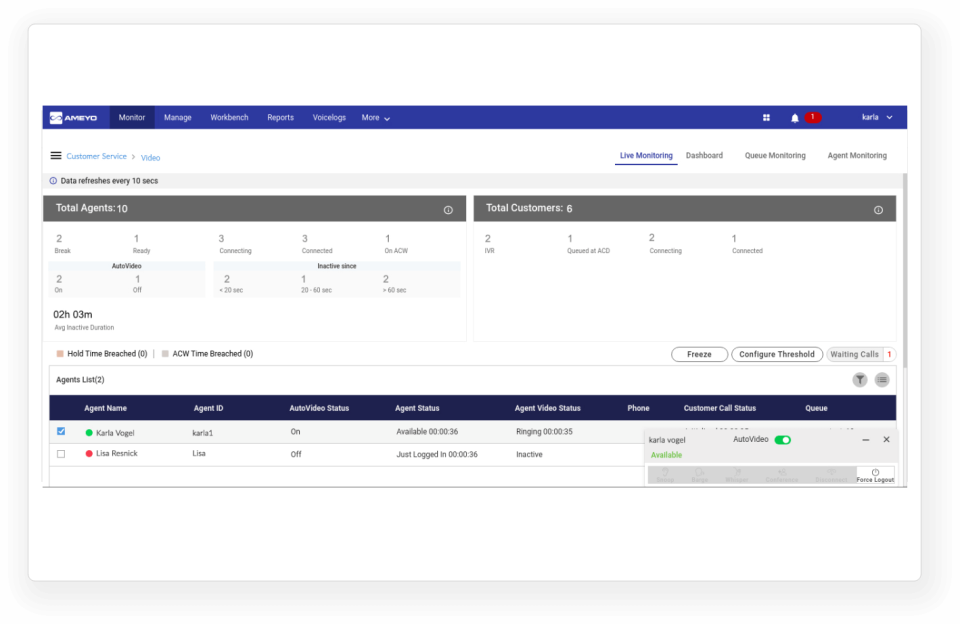
Task: Click the info icon on Total Agents panel
Action: [x=448, y=209]
